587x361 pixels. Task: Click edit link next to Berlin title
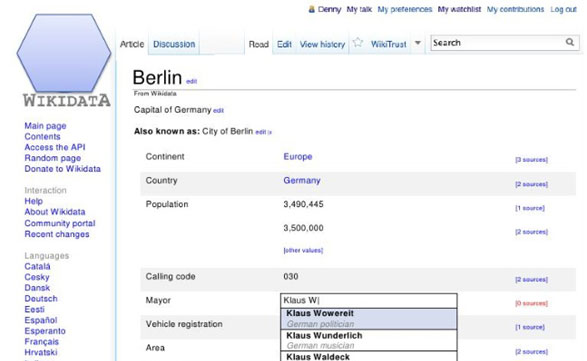pyautogui.click(x=191, y=81)
